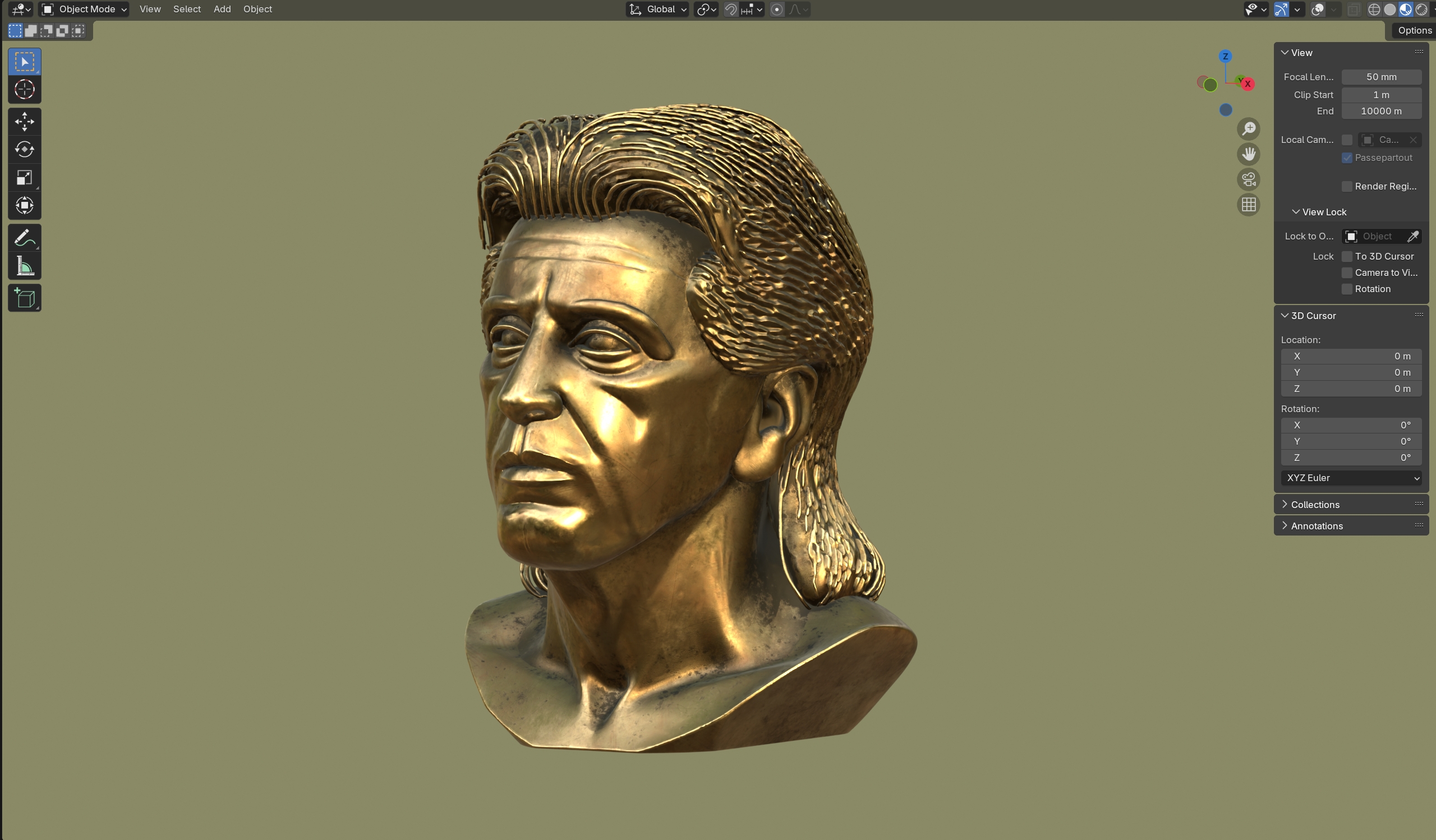Expand the Annotations panel
This screenshot has width=1436, height=840.
pos(1317,525)
